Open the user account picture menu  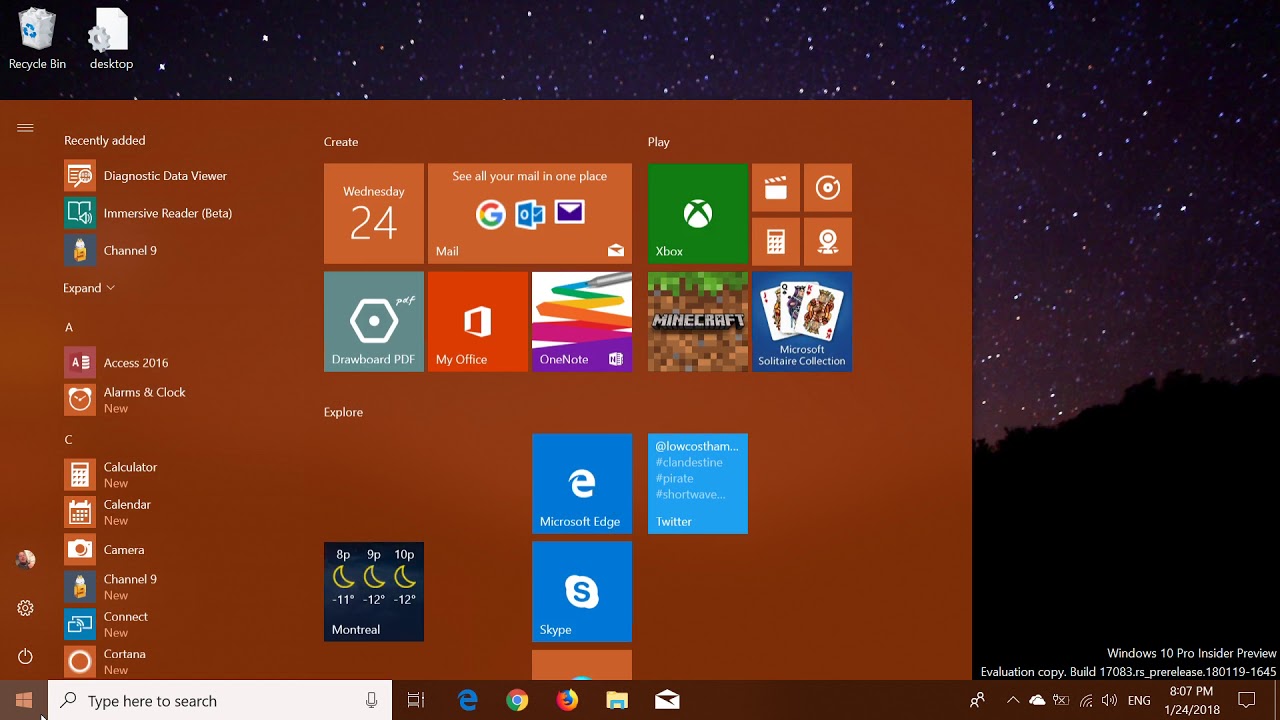[x=25, y=560]
